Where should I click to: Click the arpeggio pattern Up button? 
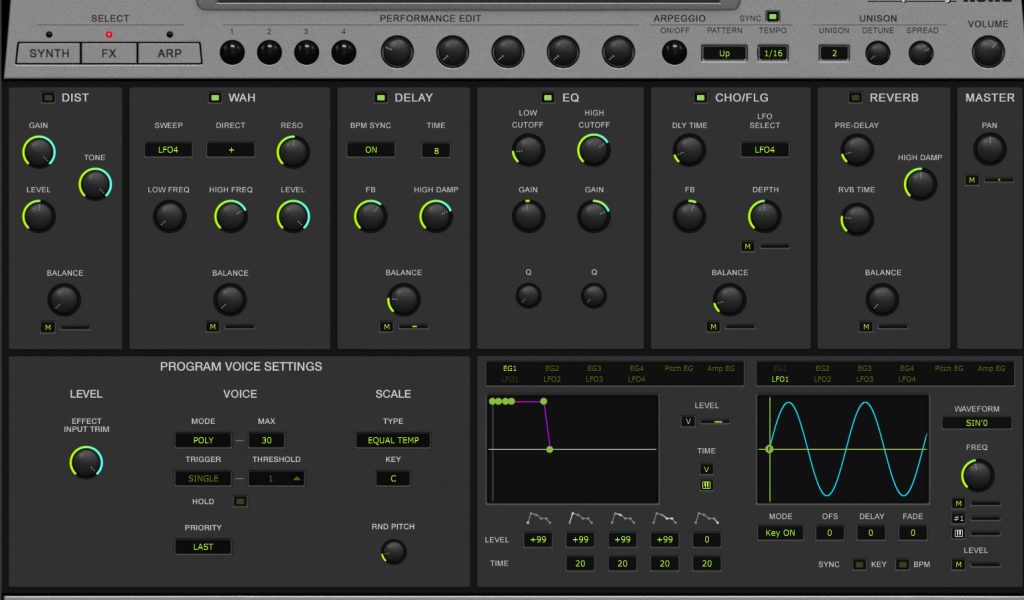(723, 52)
